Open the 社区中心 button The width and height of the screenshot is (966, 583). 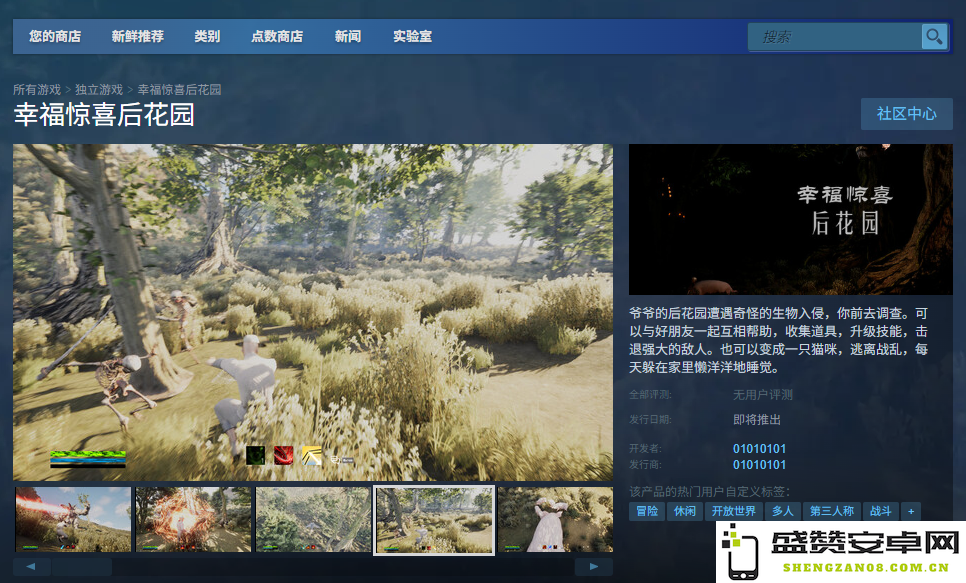pyautogui.click(x=906, y=113)
